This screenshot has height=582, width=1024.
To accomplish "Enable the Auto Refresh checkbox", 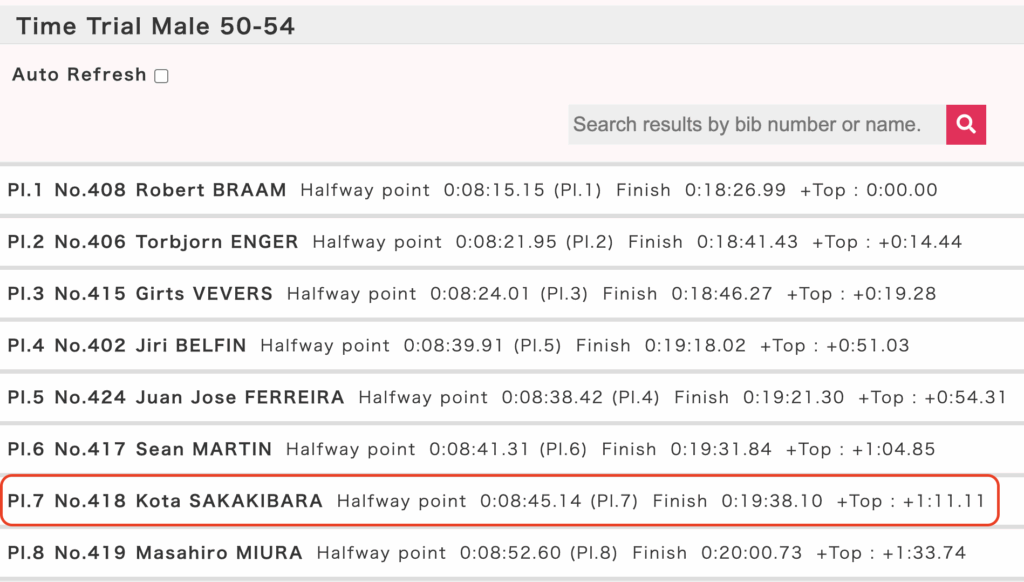I will point(161,76).
